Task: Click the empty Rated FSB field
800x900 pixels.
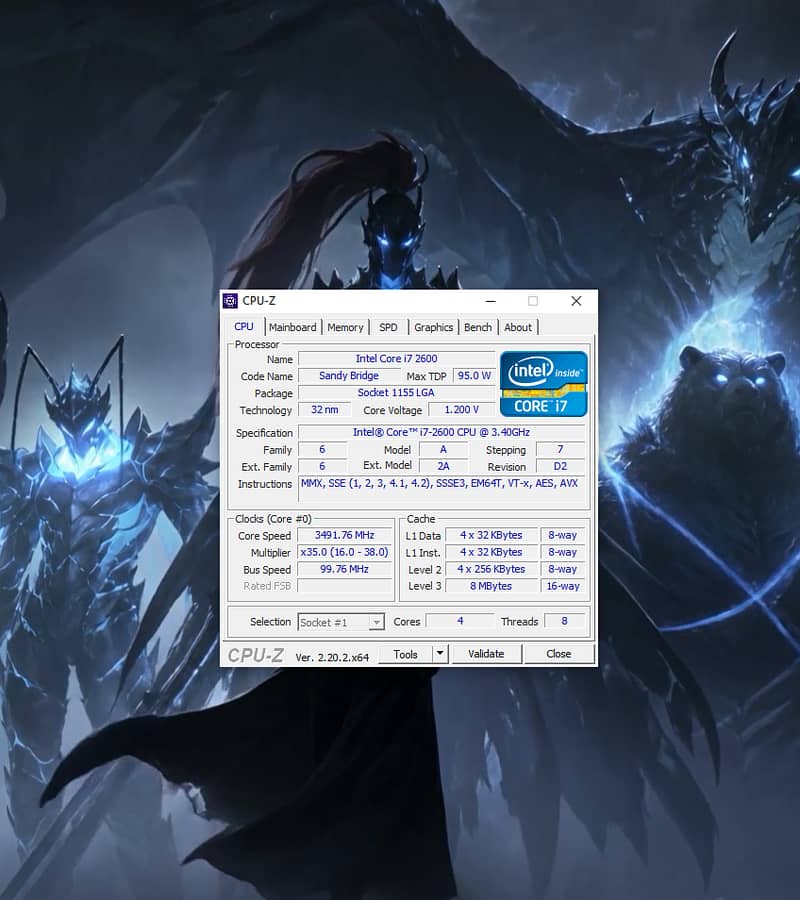Action: pyautogui.click(x=344, y=586)
